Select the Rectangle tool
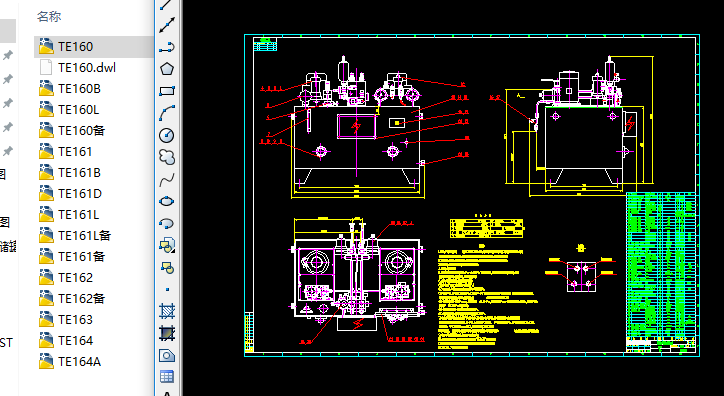The width and height of the screenshot is (724, 396). 167,91
